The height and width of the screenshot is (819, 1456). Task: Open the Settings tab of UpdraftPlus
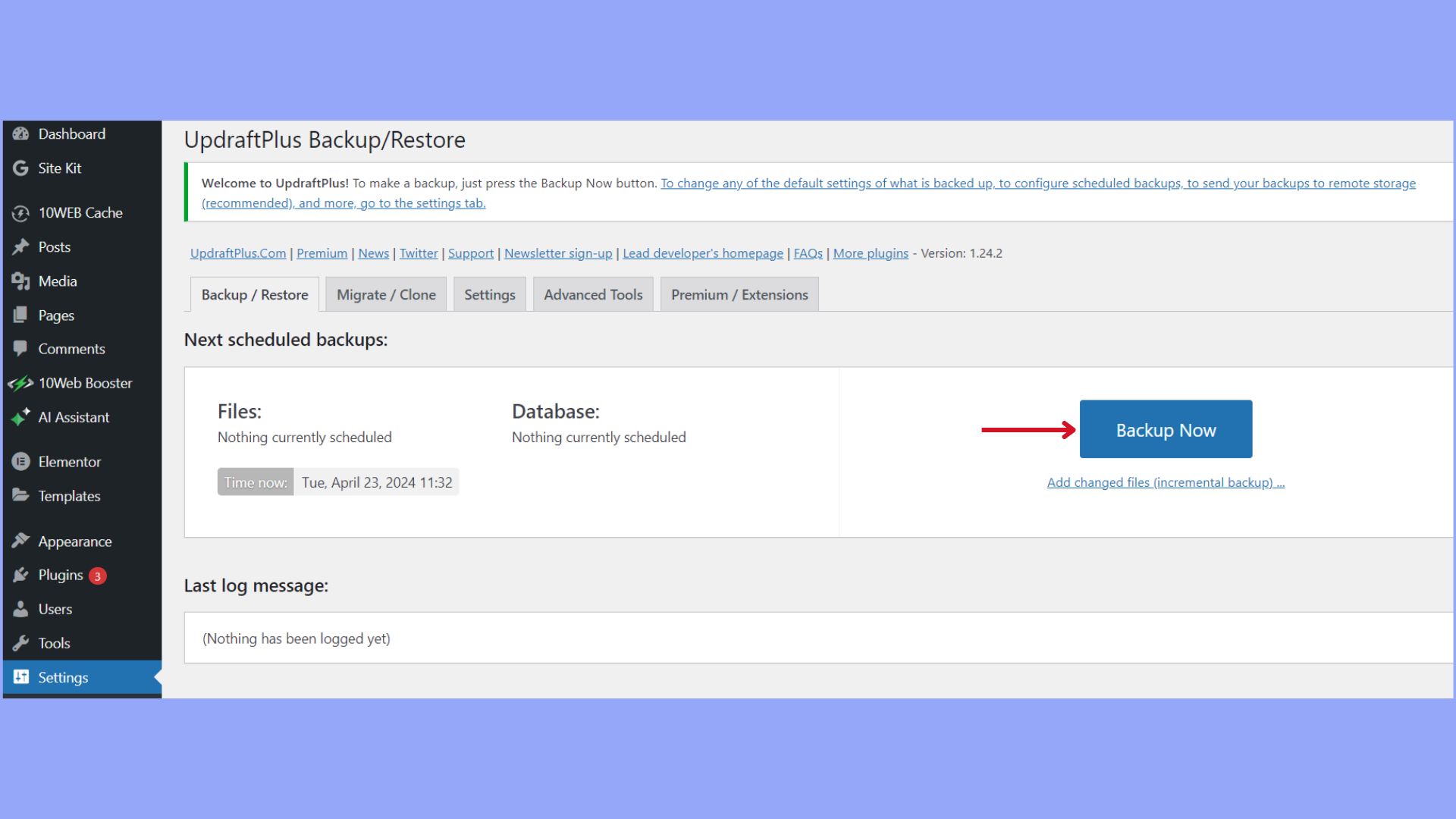pos(489,294)
